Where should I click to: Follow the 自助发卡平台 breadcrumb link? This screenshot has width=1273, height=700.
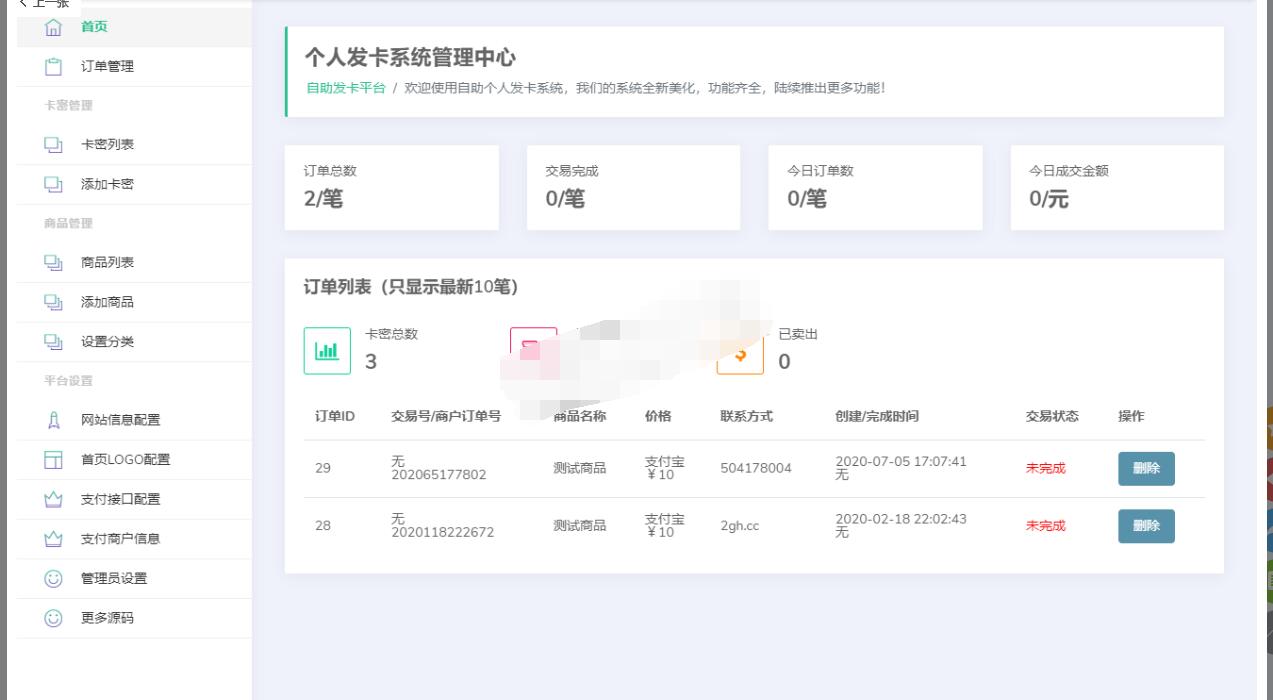pos(346,88)
